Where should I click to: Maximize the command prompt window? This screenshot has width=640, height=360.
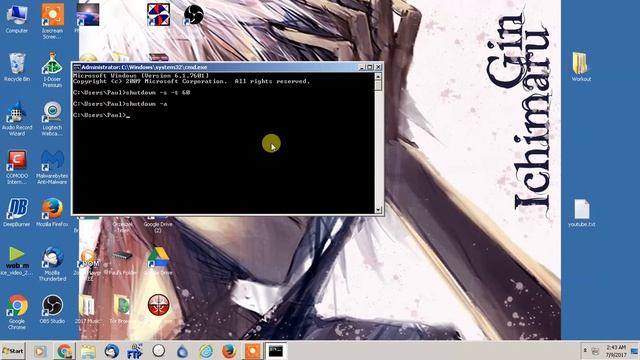click(x=370, y=67)
